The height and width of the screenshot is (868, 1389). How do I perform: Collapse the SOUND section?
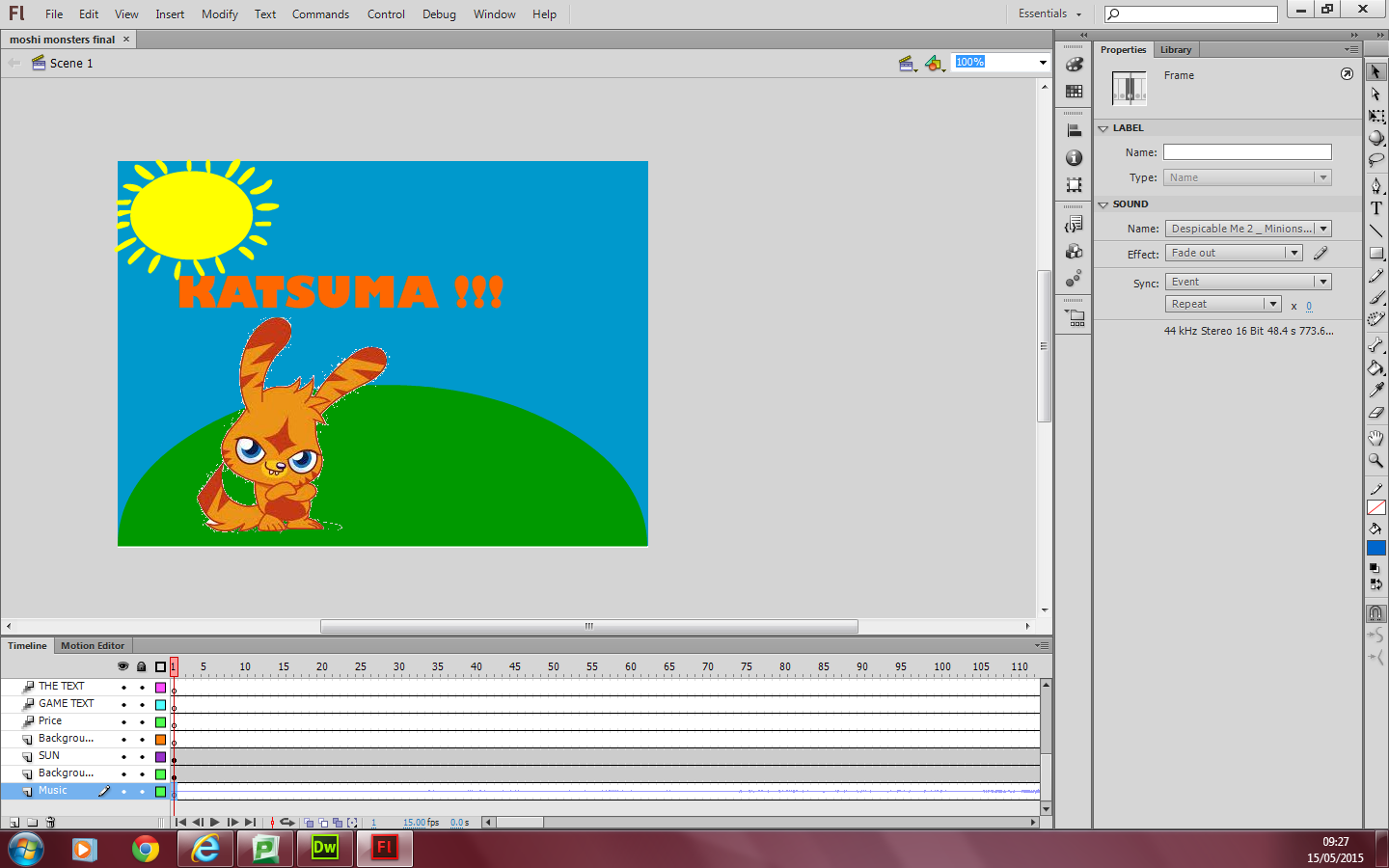pyautogui.click(x=1103, y=204)
